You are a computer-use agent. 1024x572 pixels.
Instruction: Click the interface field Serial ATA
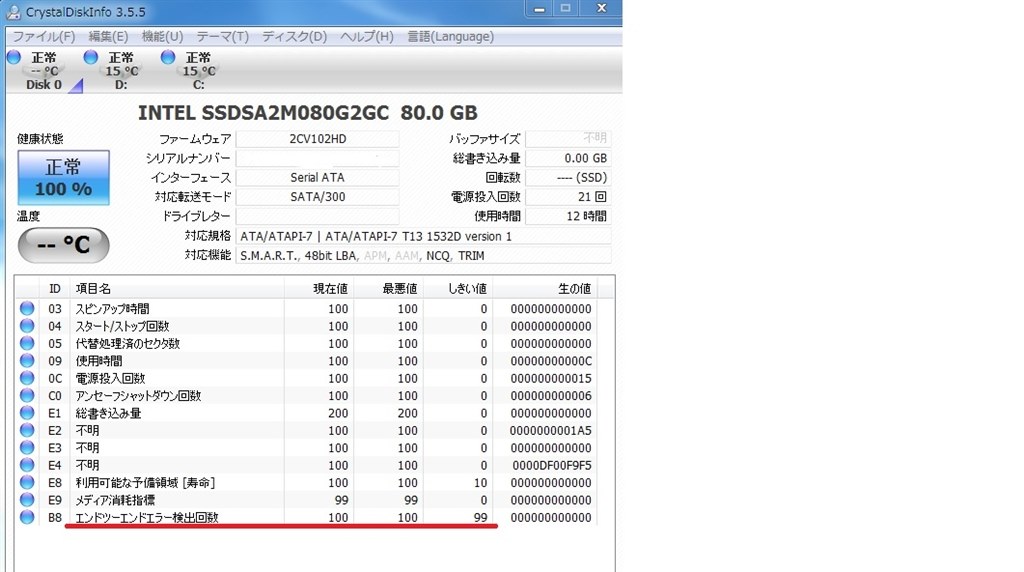[317, 178]
